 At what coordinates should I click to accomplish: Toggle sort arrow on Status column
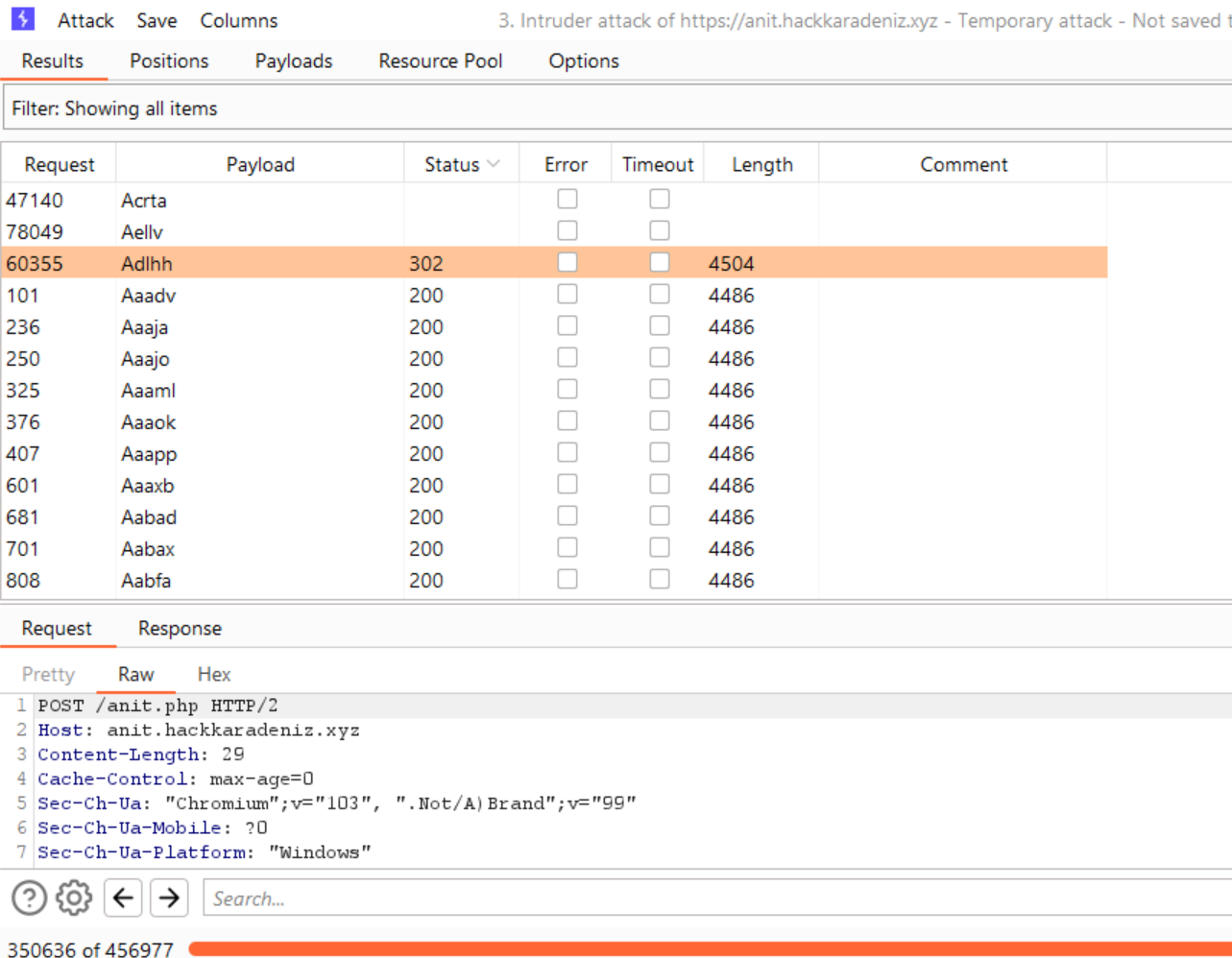coord(494,164)
